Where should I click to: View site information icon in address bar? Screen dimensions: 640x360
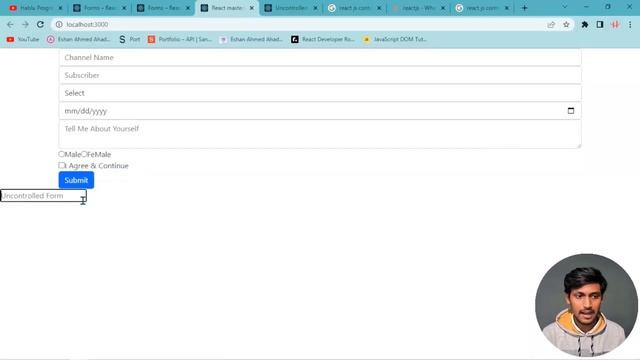[x=59, y=24]
